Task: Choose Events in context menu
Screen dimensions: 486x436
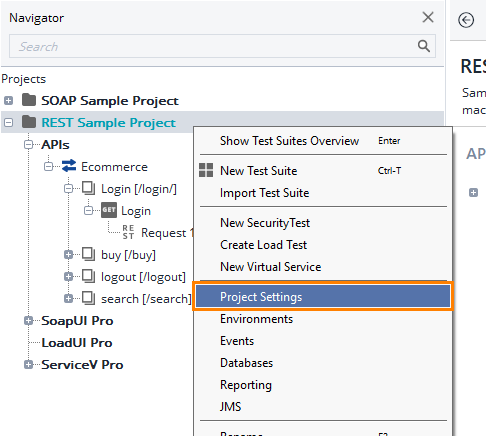Action: pos(323,341)
